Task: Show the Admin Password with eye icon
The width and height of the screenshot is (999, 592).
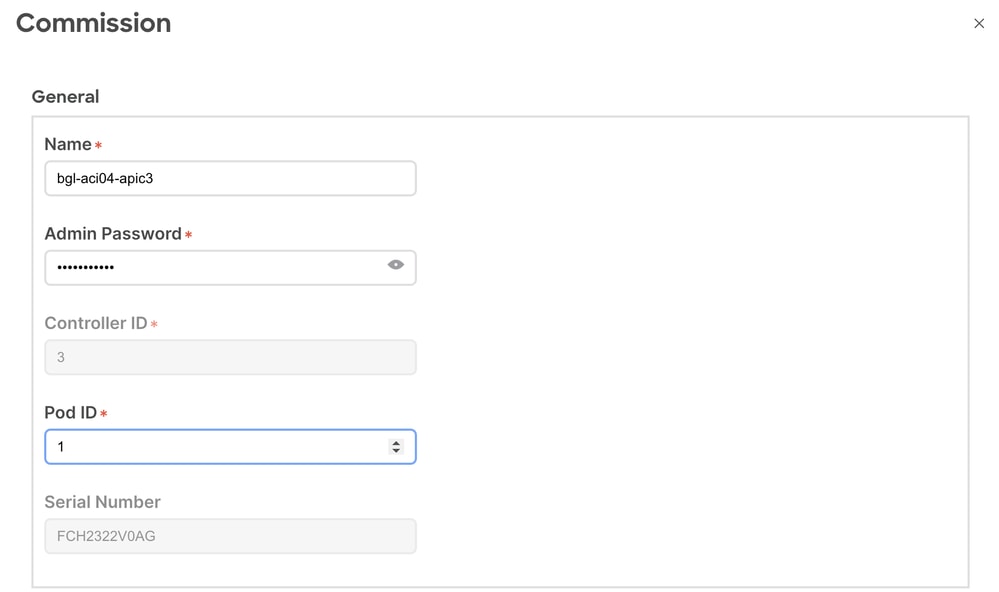Action: (x=396, y=265)
